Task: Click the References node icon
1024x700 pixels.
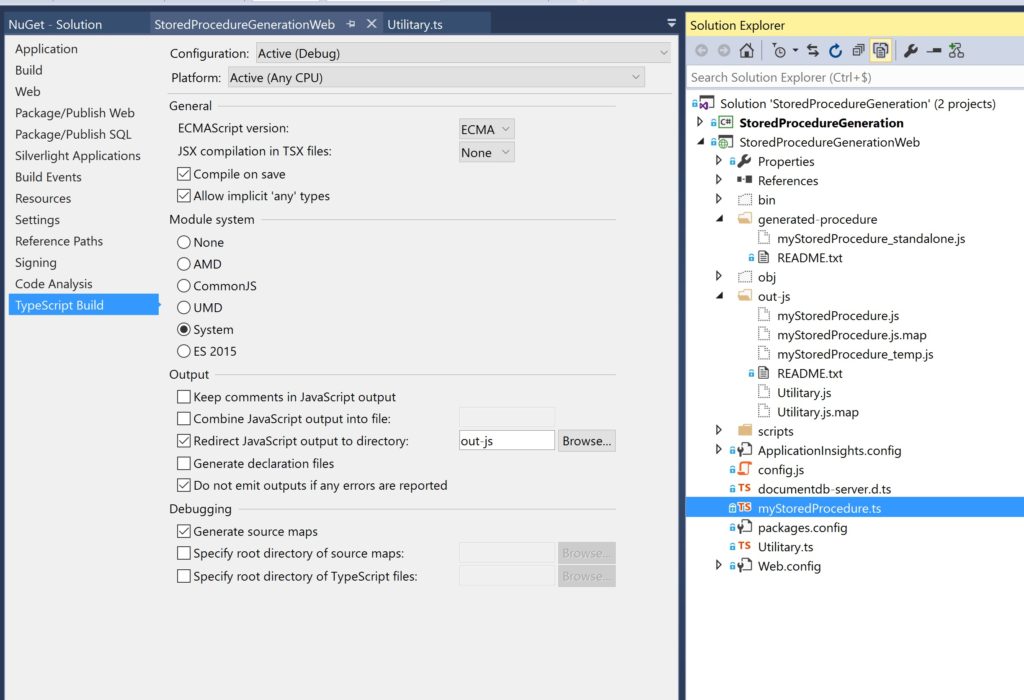Action: (744, 180)
